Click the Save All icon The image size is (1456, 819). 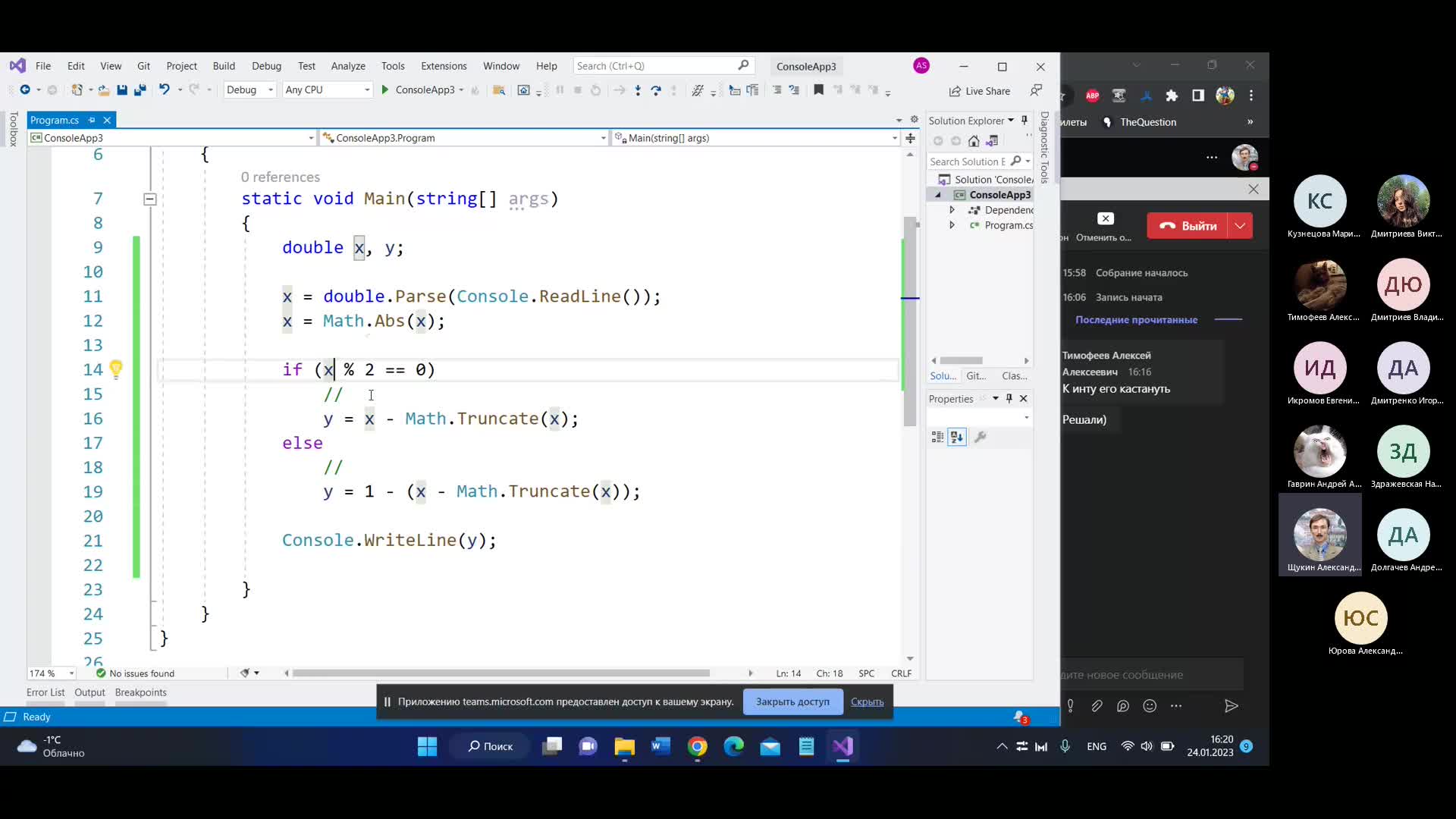click(140, 89)
